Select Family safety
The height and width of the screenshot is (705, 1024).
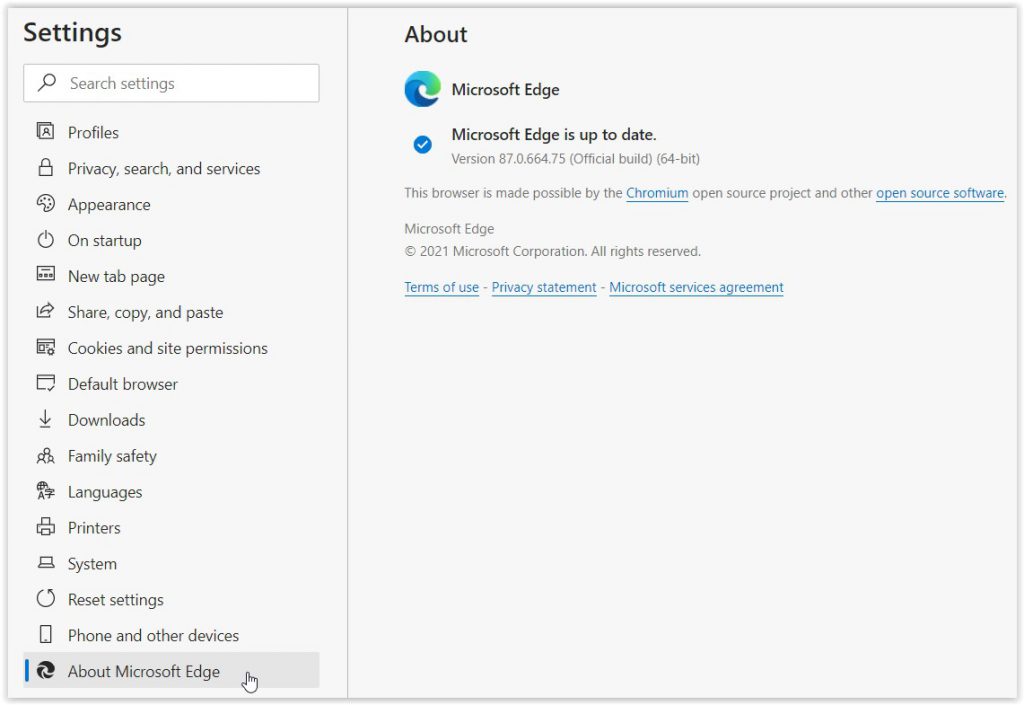point(171,456)
